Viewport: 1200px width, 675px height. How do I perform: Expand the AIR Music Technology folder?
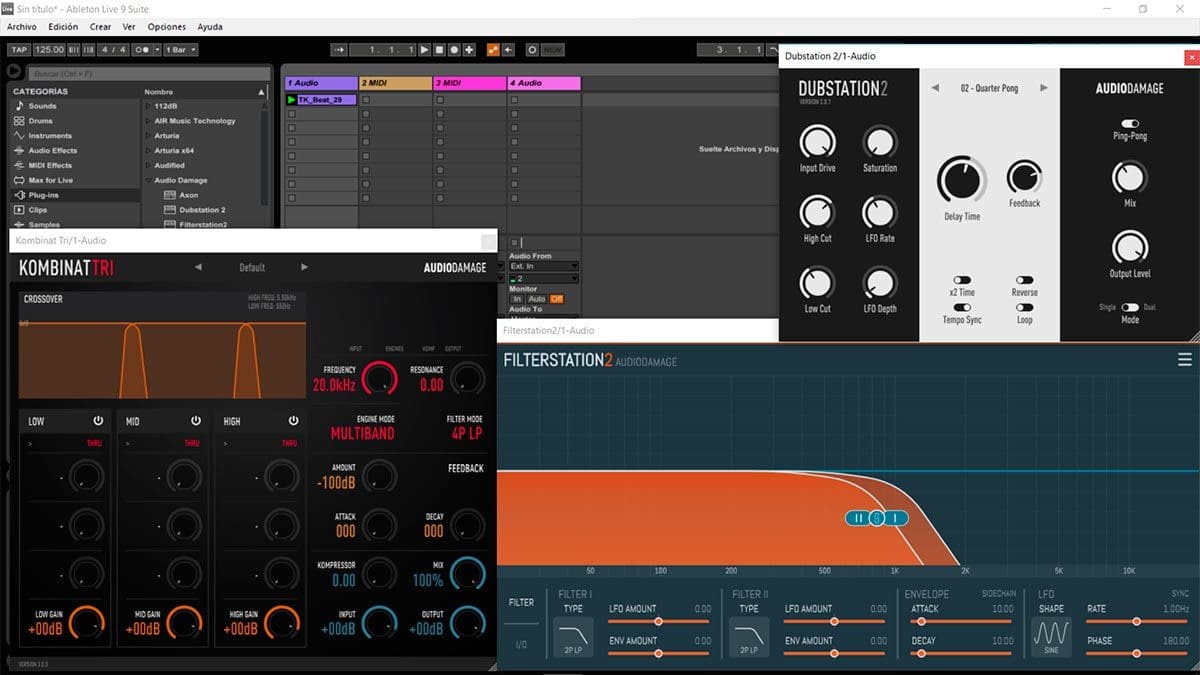coord(149,121)
